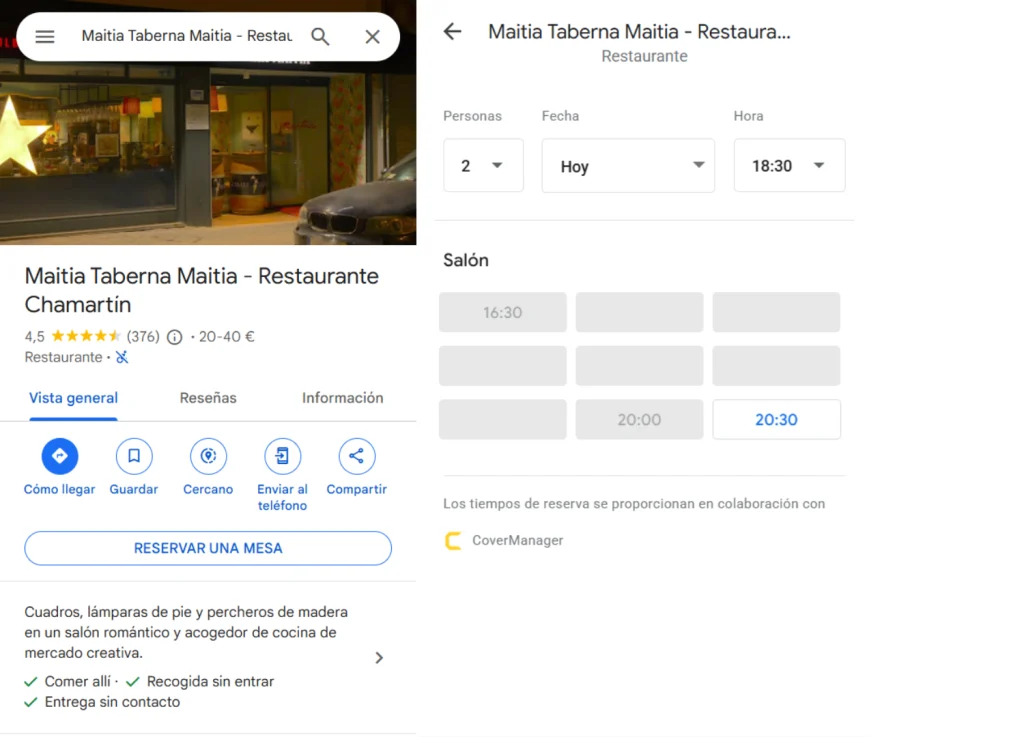
Task: Switch to the Información tab
Action: [342, 398]
